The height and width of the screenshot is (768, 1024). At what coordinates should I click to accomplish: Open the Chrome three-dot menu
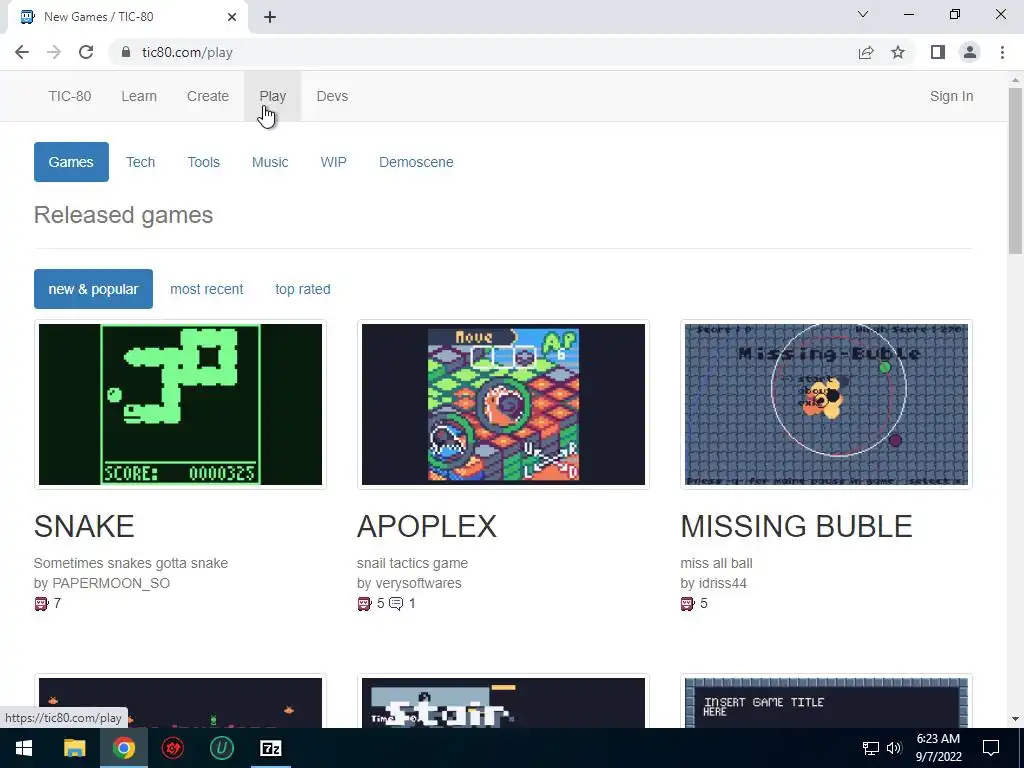tap(1002, 52)
